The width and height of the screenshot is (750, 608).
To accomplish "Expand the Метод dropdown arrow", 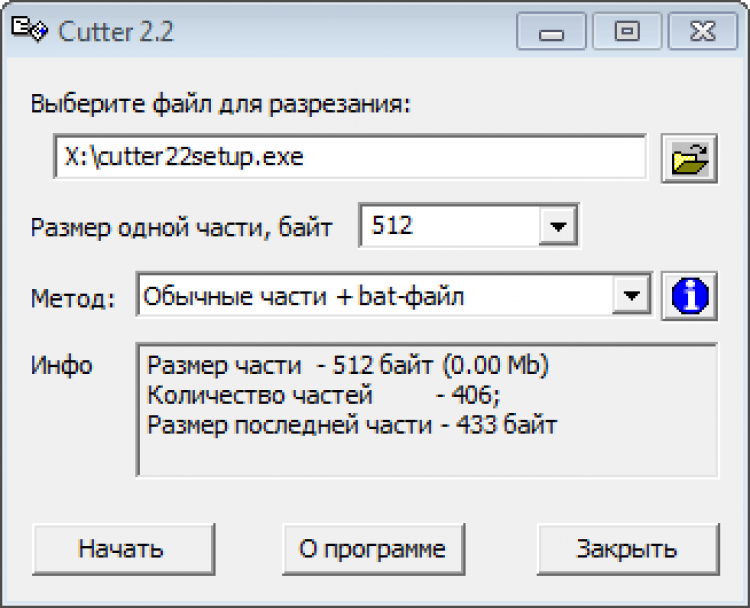I will click(630, 296).
